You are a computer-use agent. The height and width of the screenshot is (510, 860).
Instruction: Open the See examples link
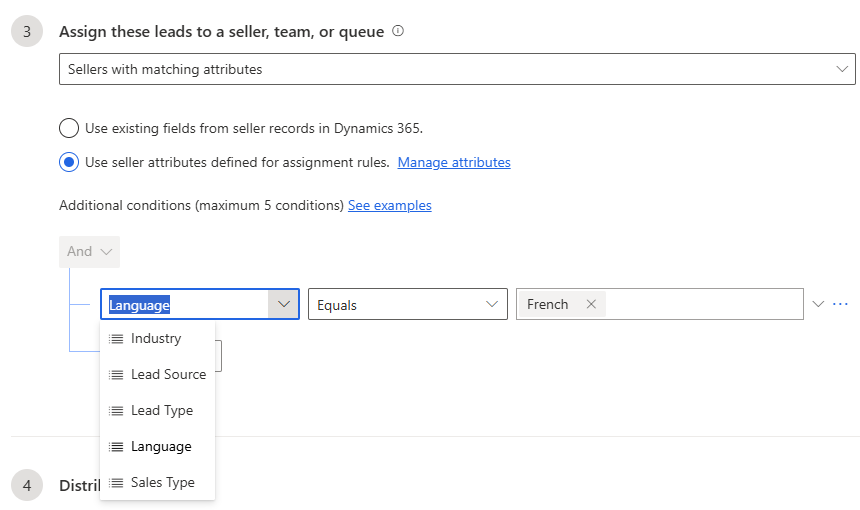coord(389,205)
